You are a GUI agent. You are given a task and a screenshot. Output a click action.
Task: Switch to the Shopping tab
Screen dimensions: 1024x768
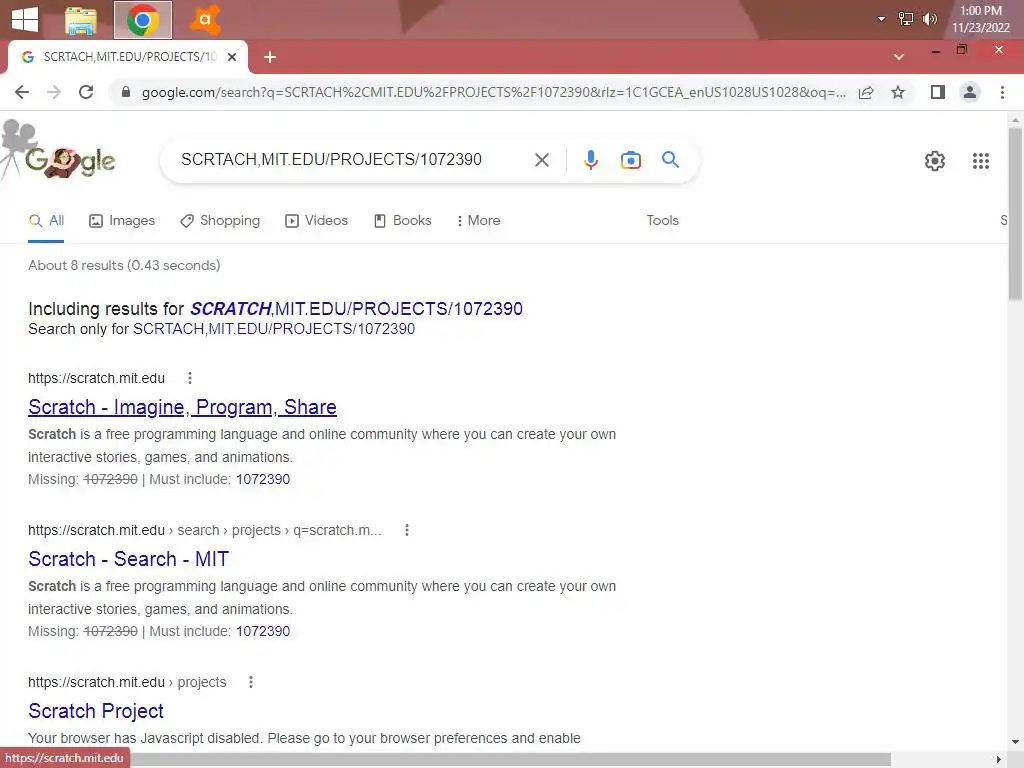220,221
